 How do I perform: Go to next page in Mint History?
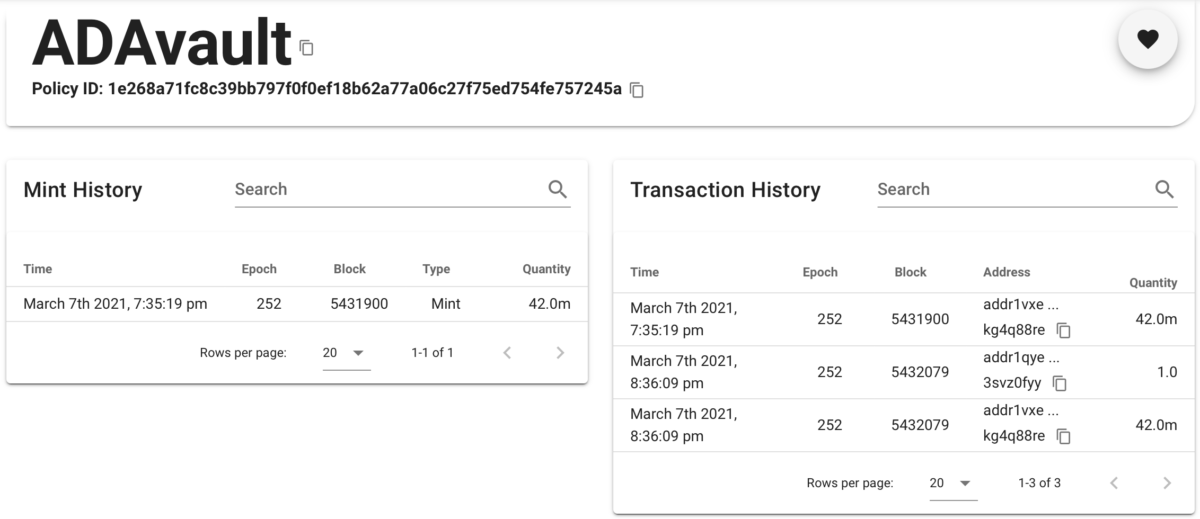(560, 353)
